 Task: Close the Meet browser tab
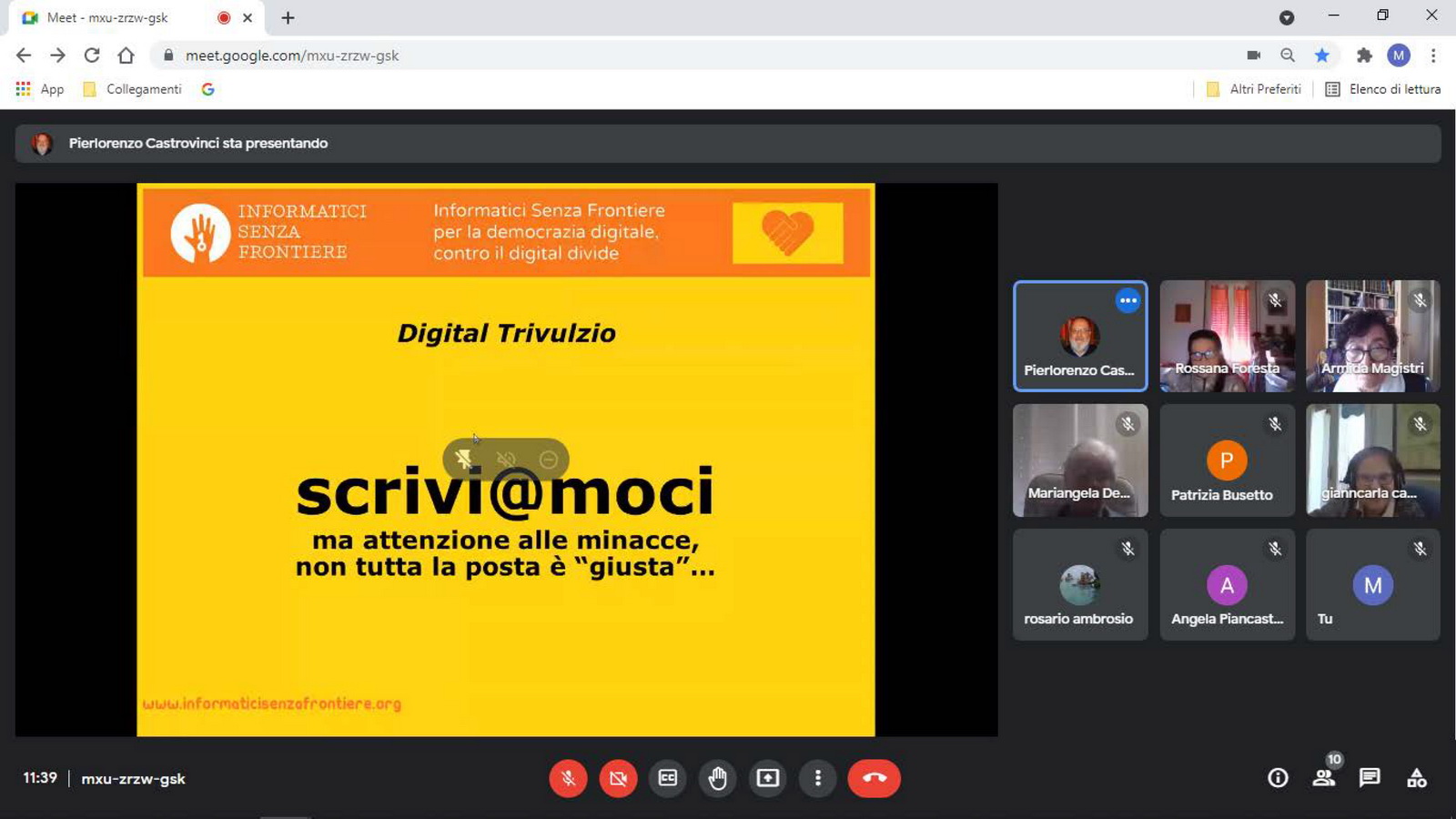(248, 18)
